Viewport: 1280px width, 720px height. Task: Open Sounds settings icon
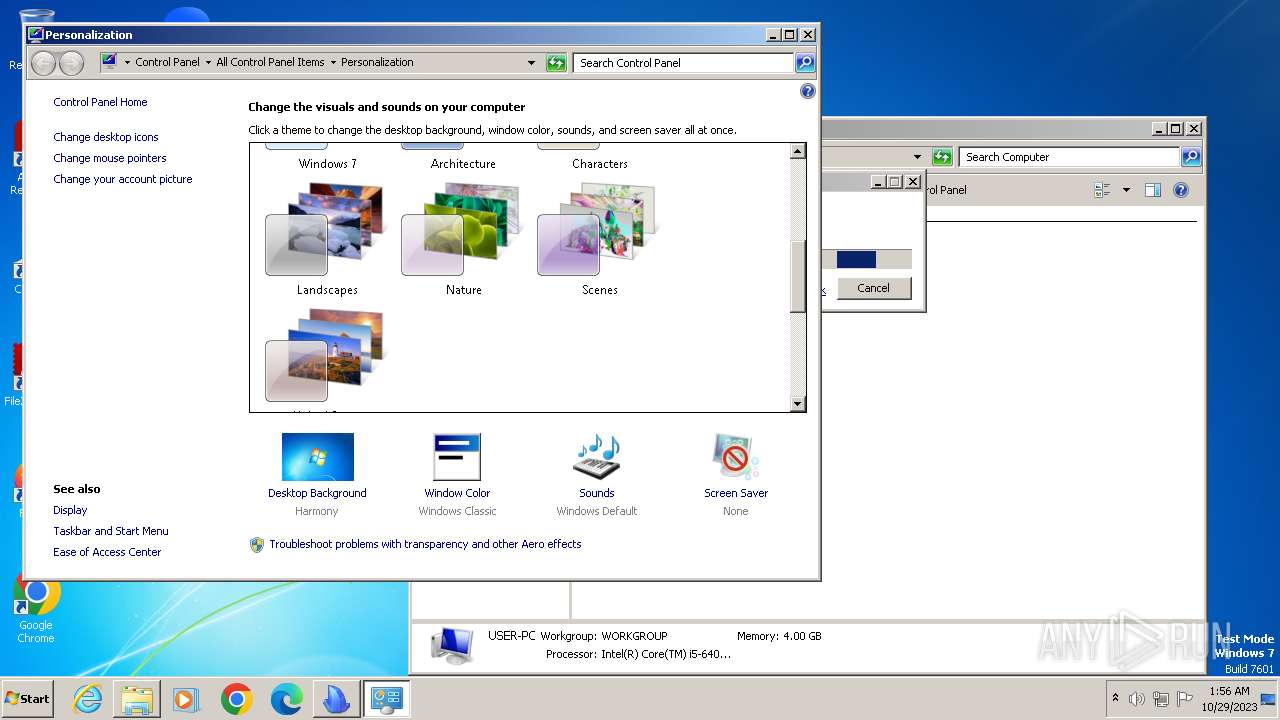(x=597, y=457)
